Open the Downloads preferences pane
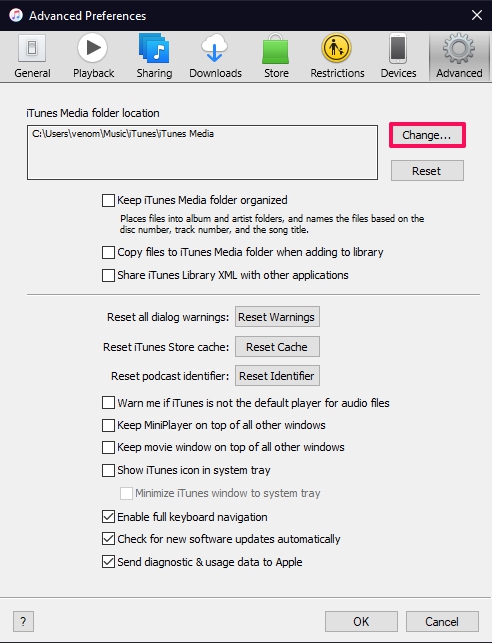Viewport: 492px width, 643px height. point(215,56)
